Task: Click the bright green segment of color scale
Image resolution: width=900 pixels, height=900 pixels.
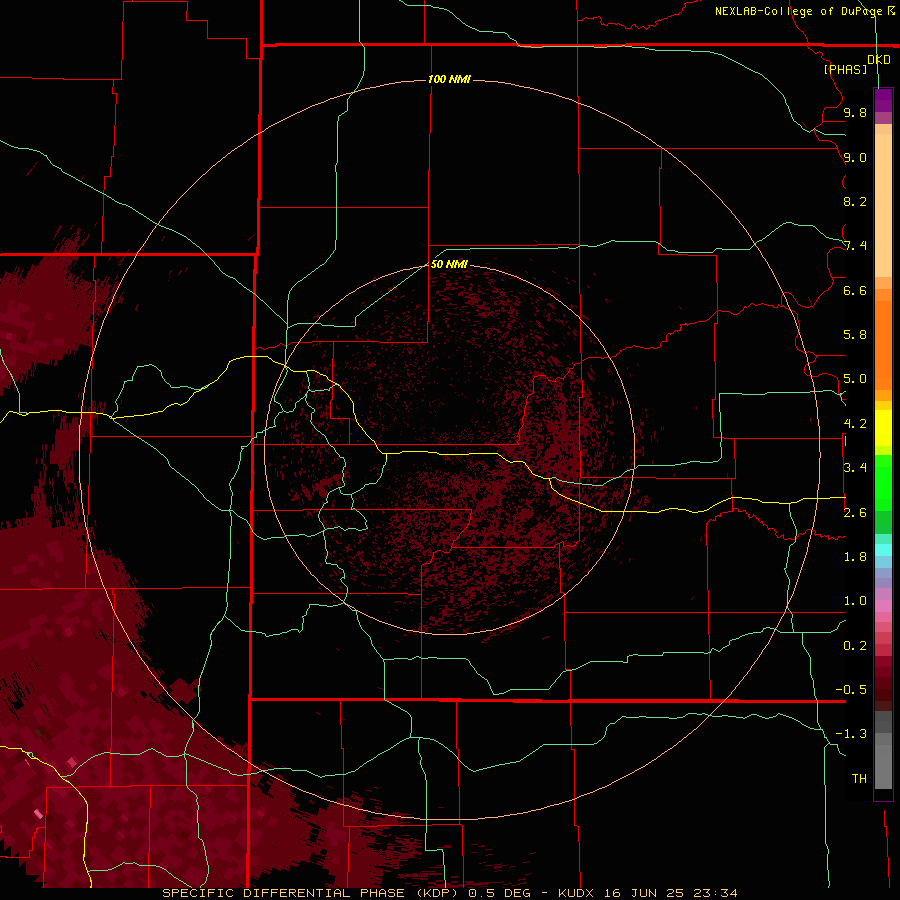Action: [883, 482]
